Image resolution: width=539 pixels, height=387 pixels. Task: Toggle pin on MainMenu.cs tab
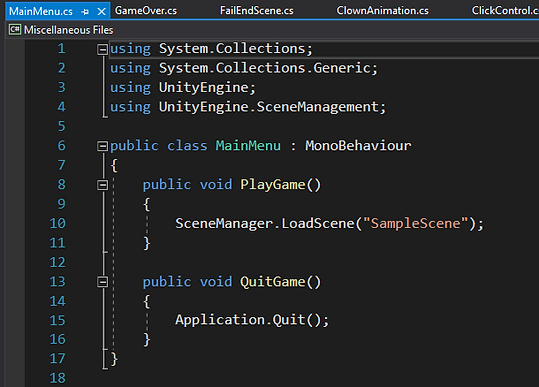tap(85, 12)
